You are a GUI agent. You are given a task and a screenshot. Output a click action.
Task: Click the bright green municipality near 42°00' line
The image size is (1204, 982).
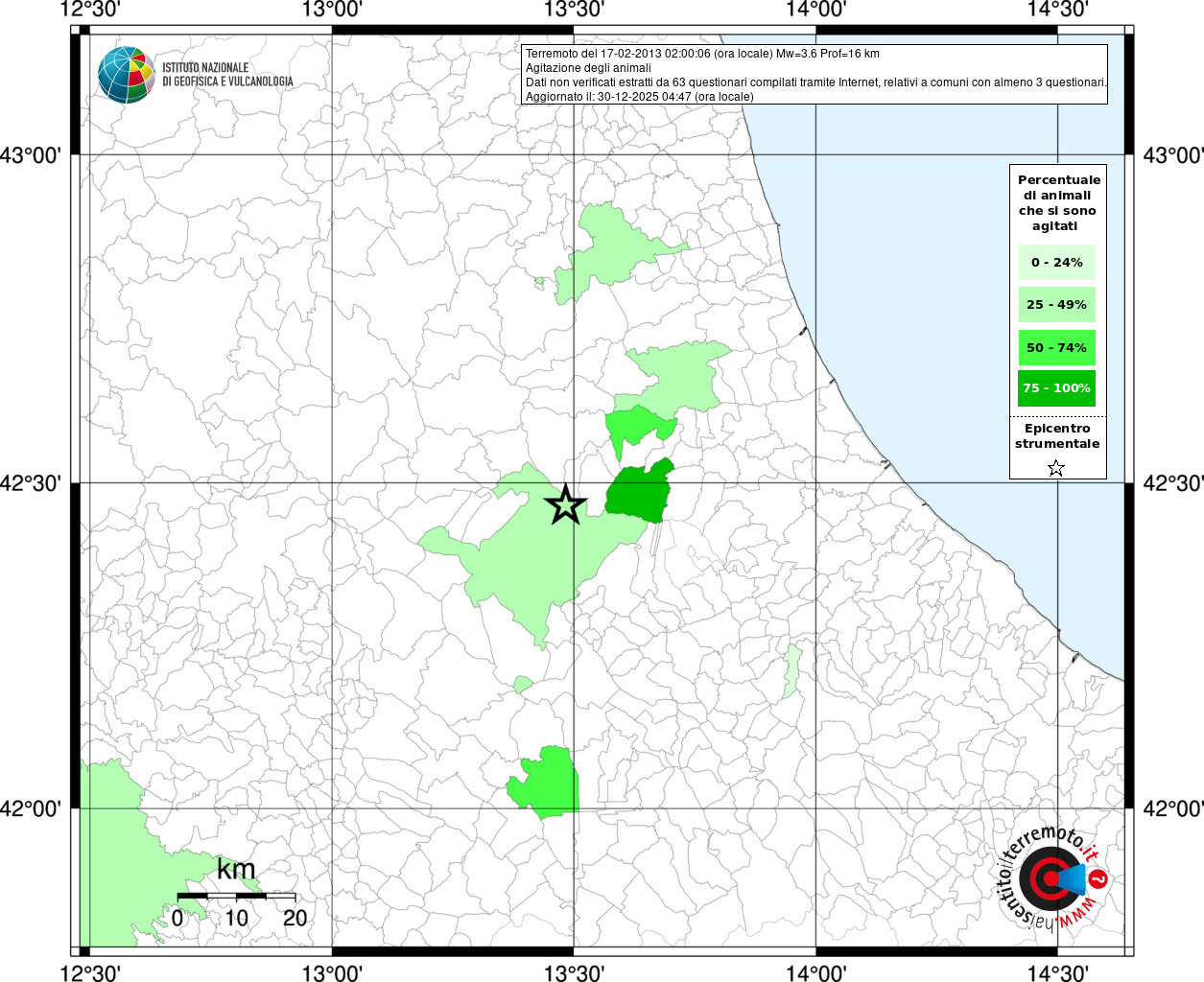545,783
